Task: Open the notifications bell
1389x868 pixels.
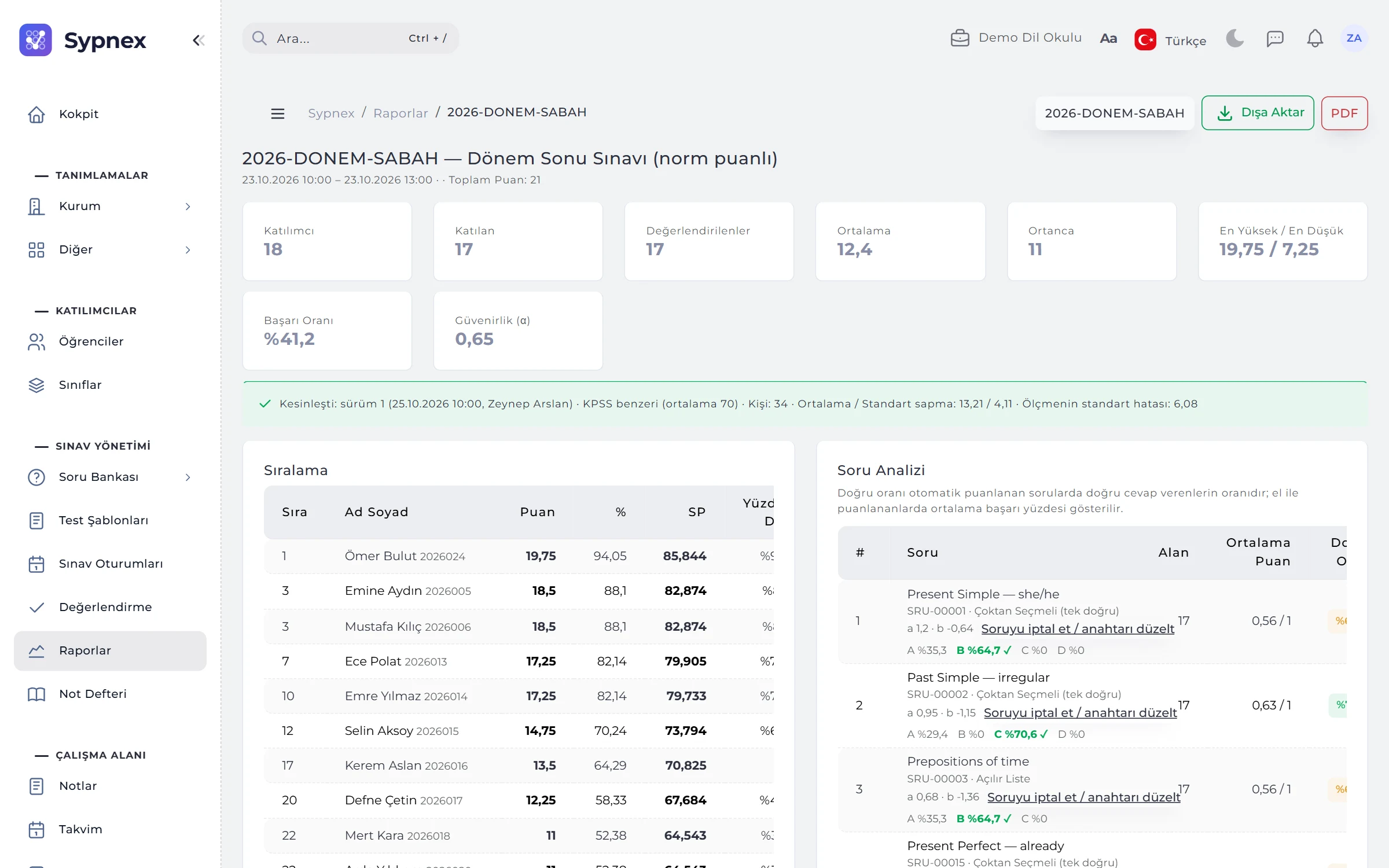Action: pyautogui.click(x=1315, y=38)
